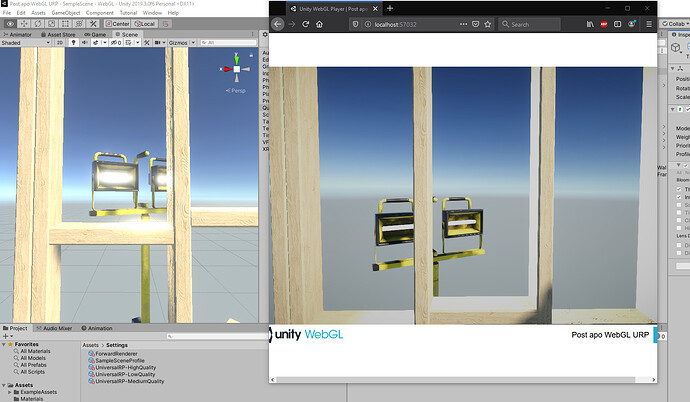This screenshot has height=402, width=690.
Task: Bookmark this page with star icon
Action: (488, 24)
